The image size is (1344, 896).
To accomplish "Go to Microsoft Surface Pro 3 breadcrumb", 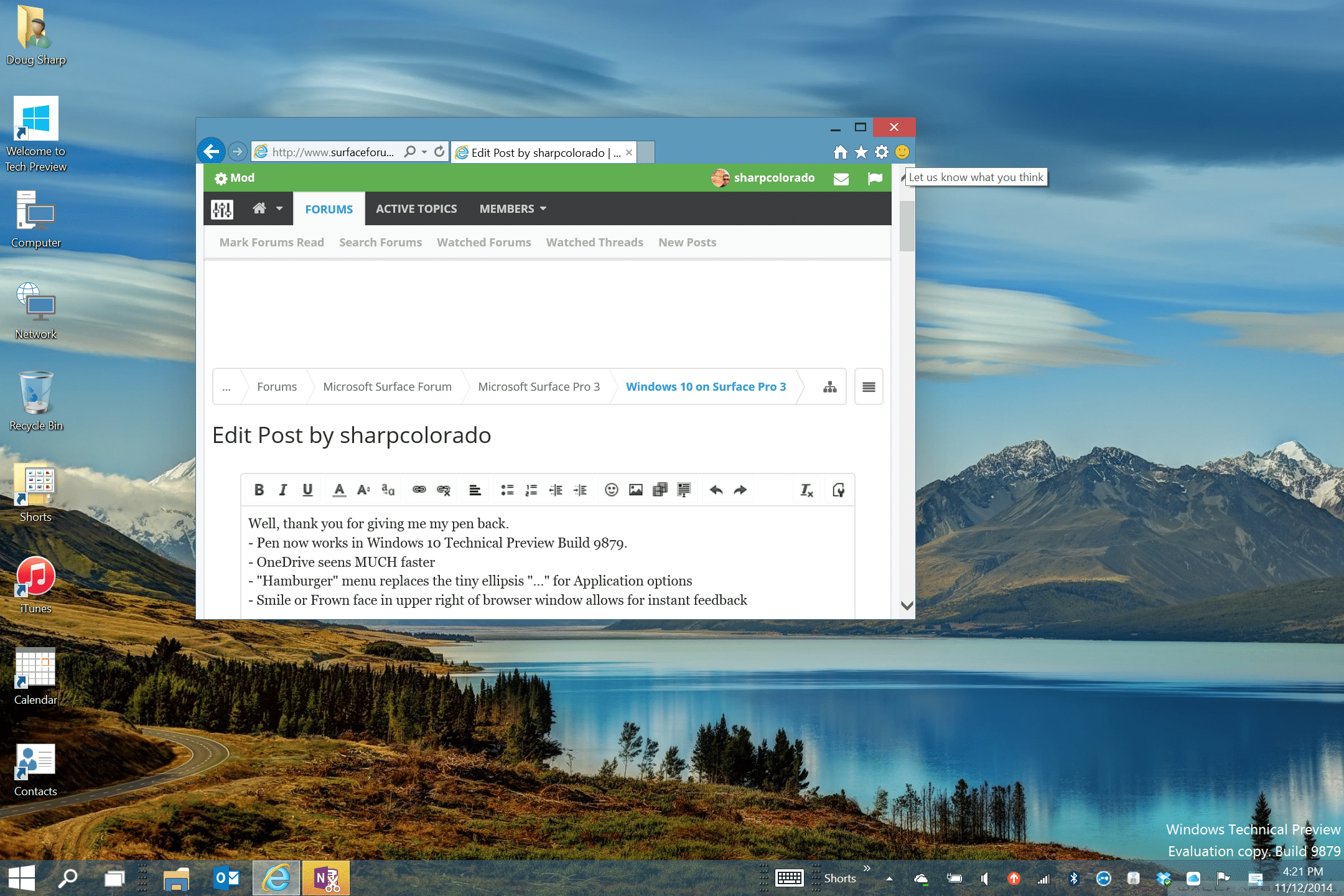I will 539,387.
